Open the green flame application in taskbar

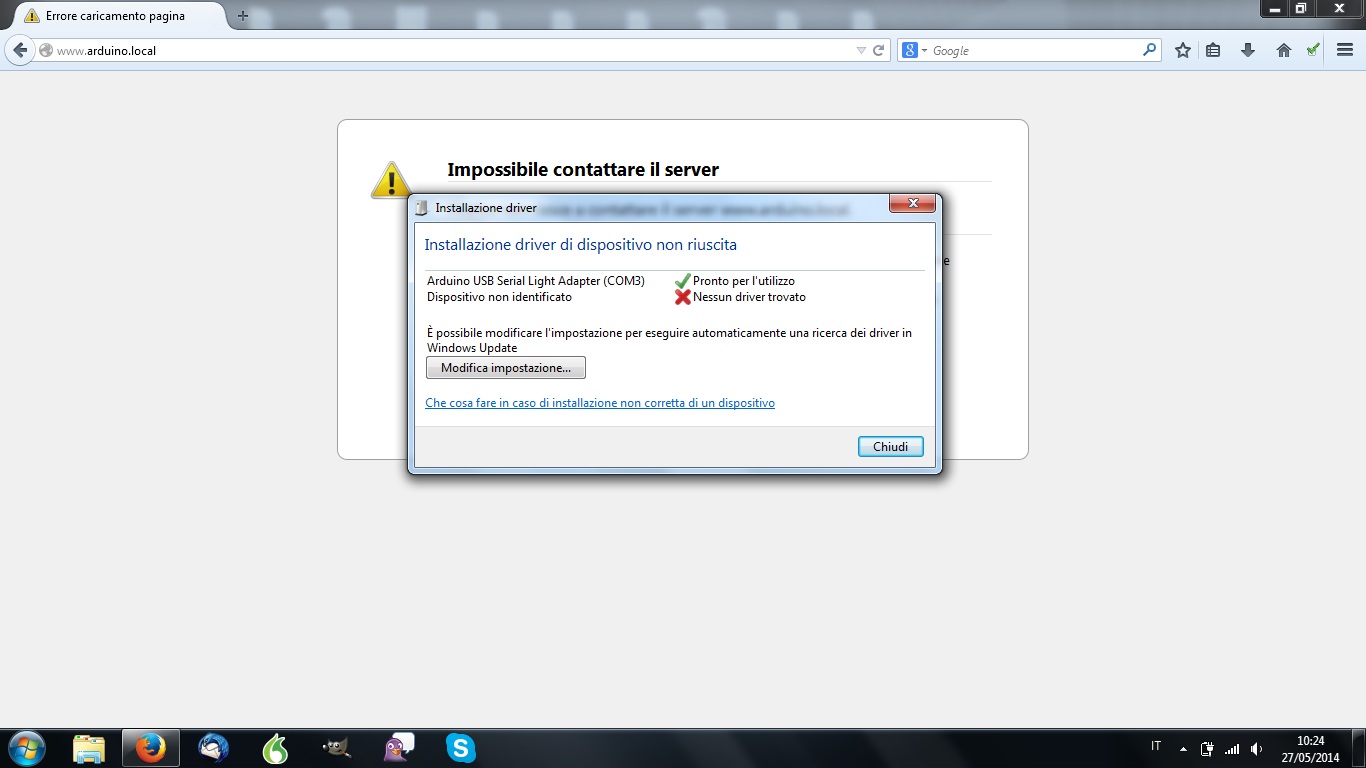pos(275,748)
